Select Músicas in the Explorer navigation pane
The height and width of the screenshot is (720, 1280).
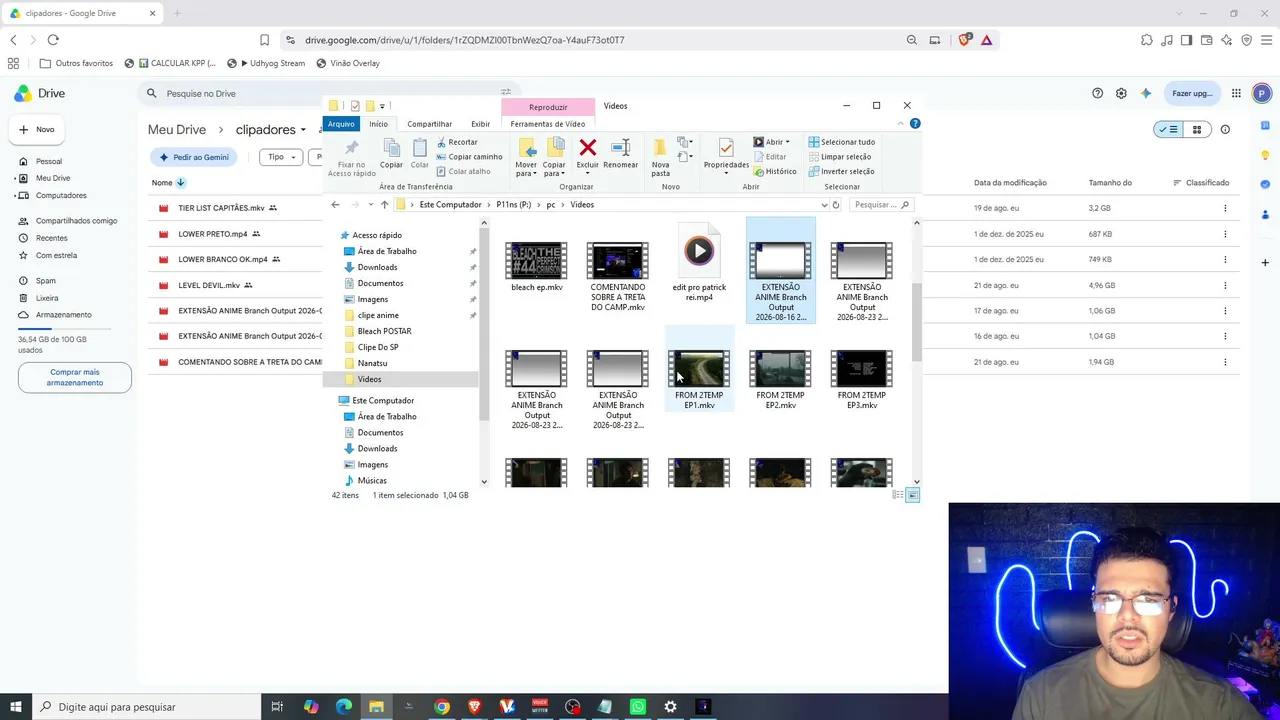click(x=372, y=481)
